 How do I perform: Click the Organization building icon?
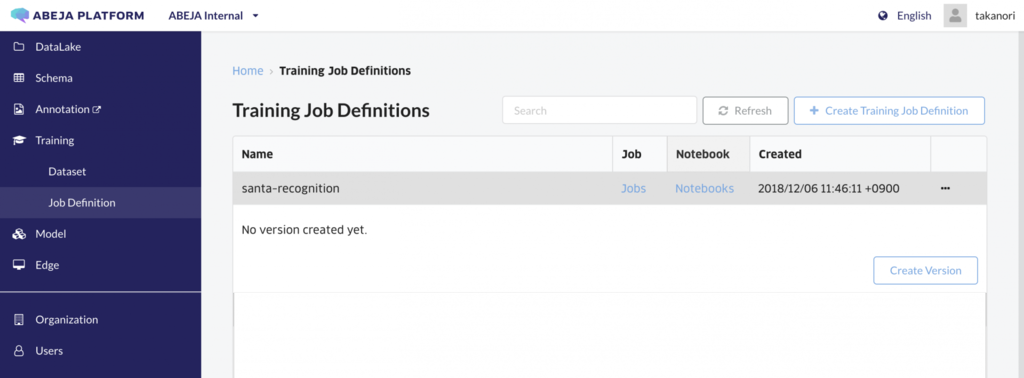click(x=19, y=320)
